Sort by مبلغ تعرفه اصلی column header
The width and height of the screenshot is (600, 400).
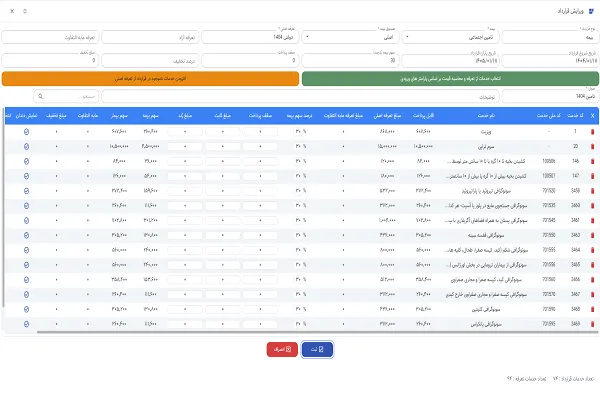point(387,116)
